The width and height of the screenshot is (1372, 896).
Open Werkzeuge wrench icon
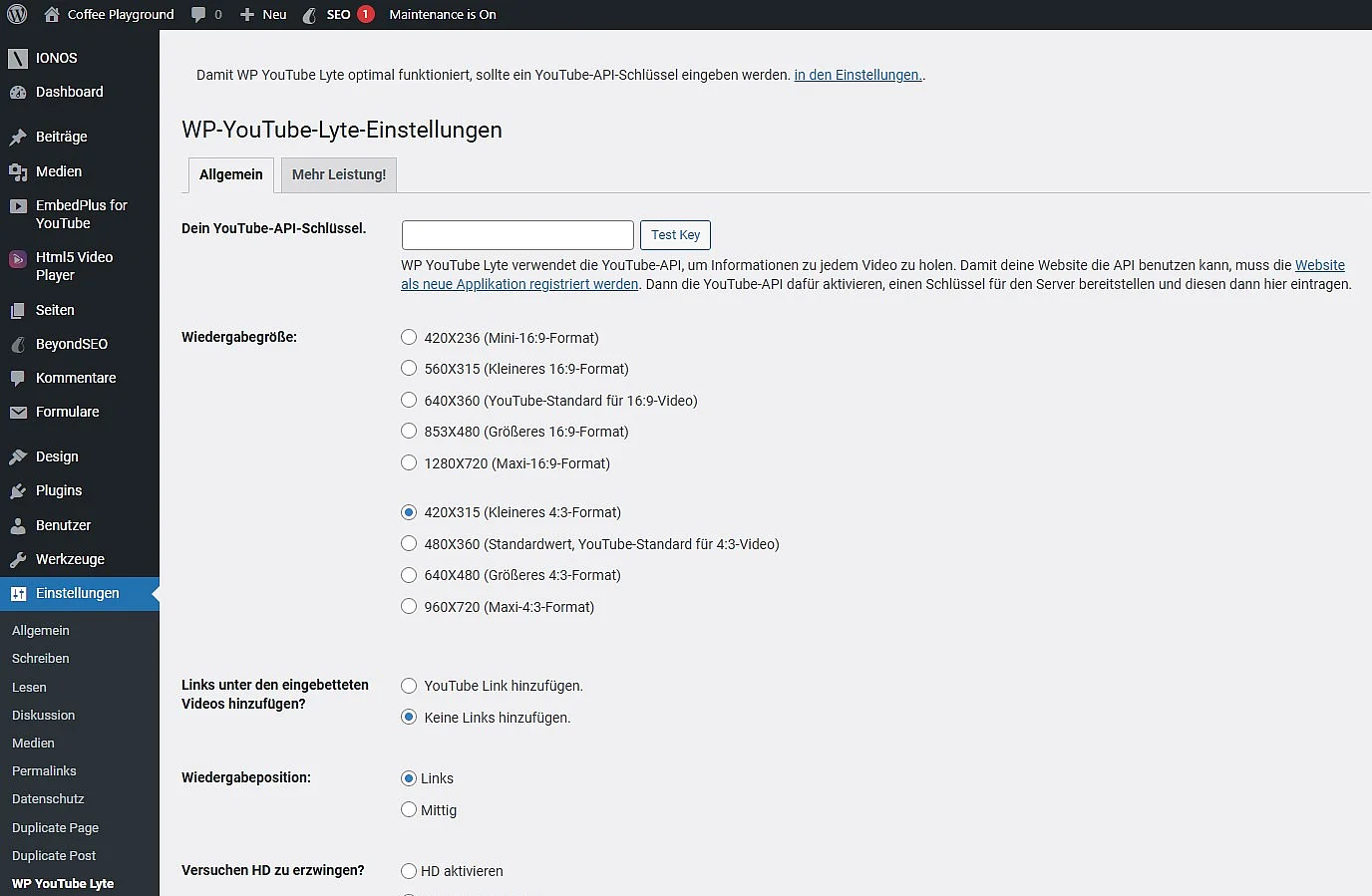(x=18, y=559)
